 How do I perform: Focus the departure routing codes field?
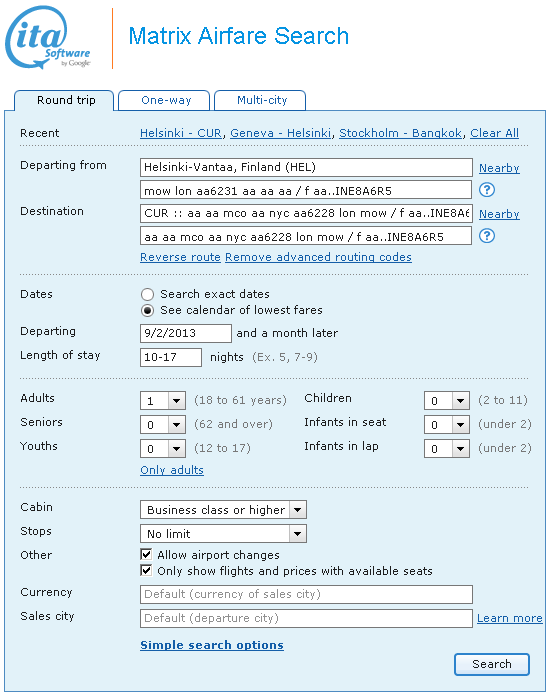click(306, 190)
